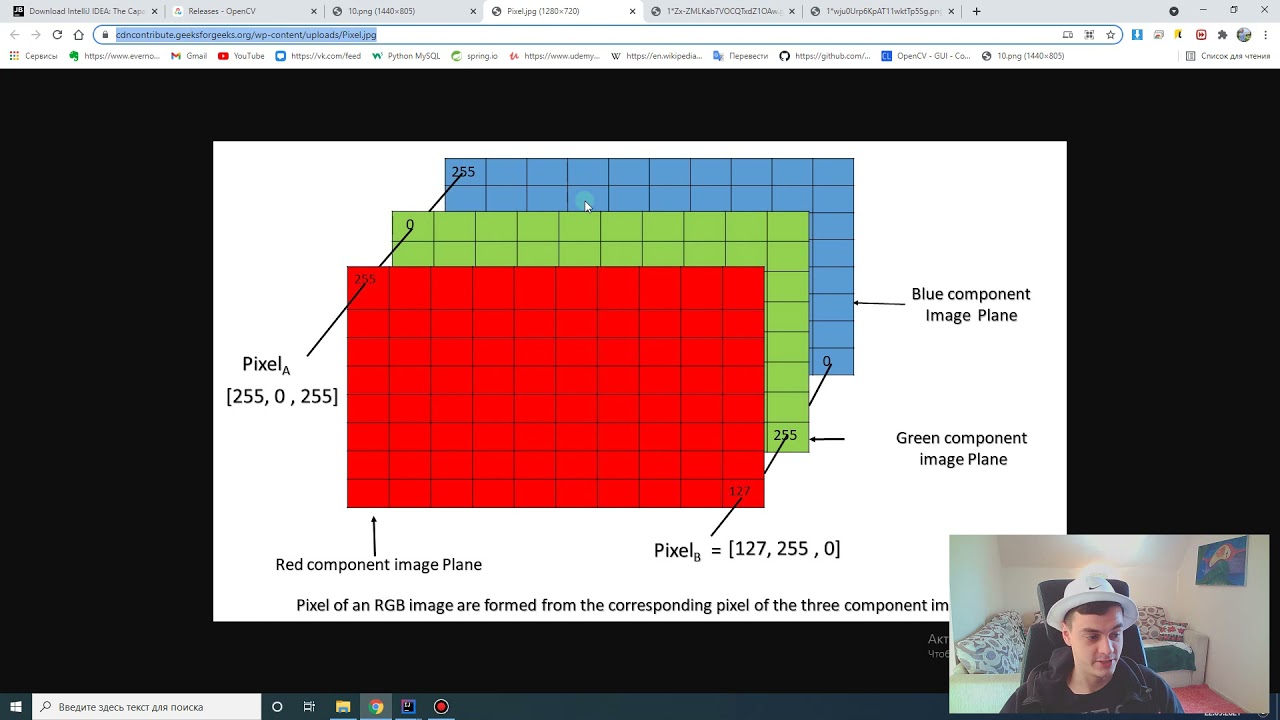Open the Python MySQL bookmark

[406, 56]
